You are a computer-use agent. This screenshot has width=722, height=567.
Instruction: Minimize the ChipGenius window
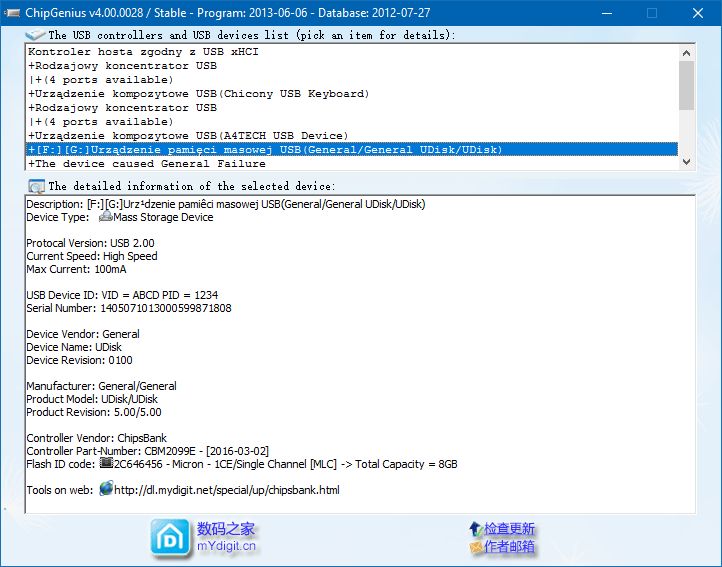click(x=607, y=13)
